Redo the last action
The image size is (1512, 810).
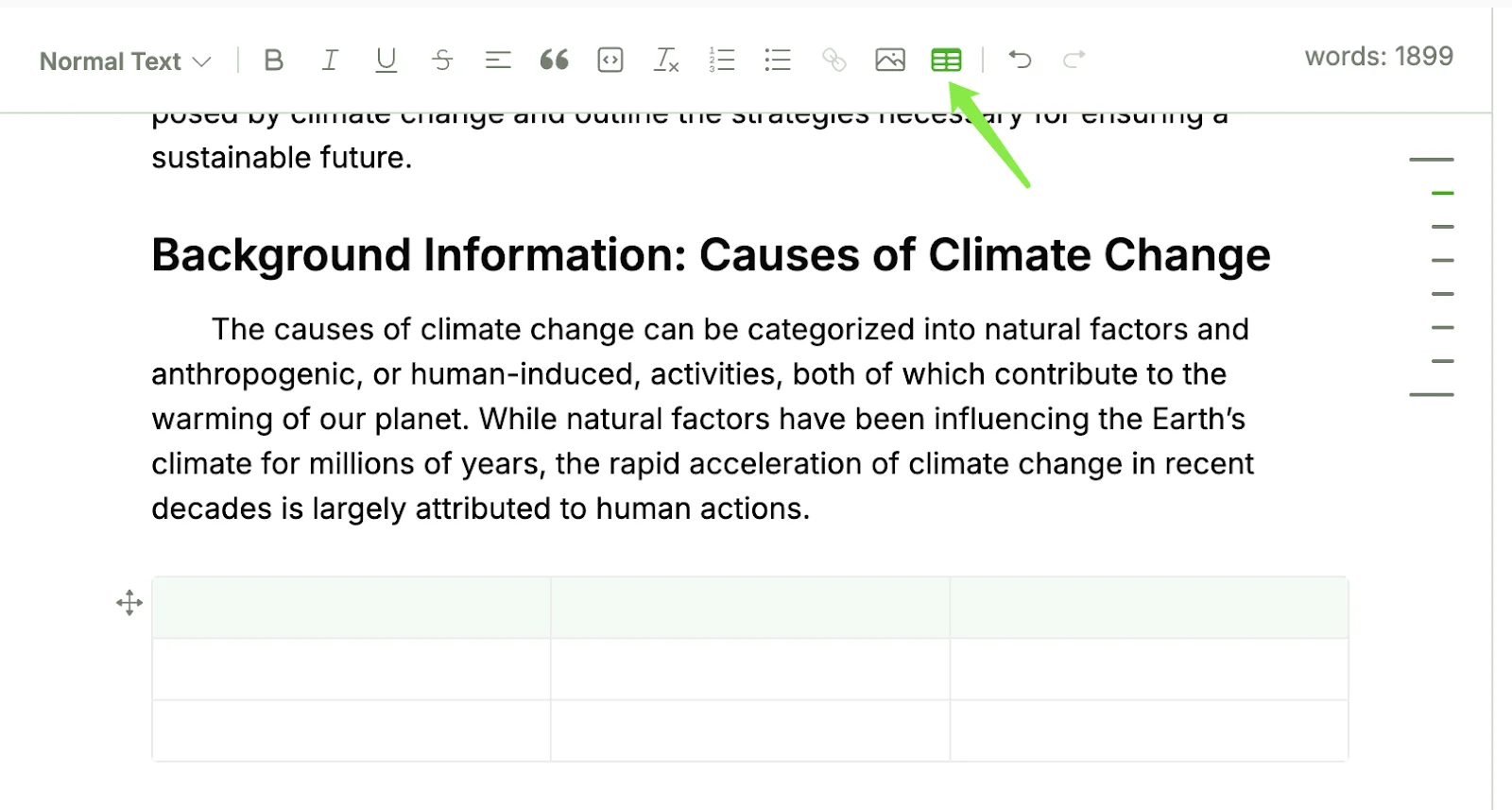1074,60
